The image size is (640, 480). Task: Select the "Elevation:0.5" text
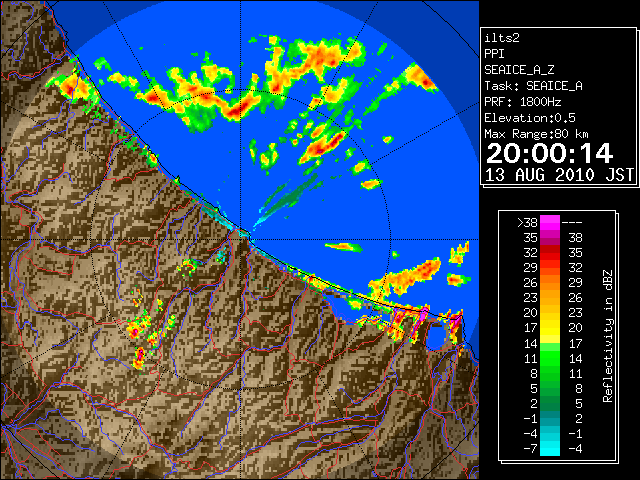[x=530, y=118]
